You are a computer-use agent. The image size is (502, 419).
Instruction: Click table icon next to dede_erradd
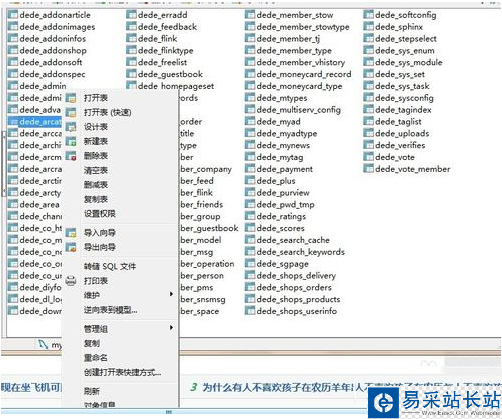click(x=131, y=15)
